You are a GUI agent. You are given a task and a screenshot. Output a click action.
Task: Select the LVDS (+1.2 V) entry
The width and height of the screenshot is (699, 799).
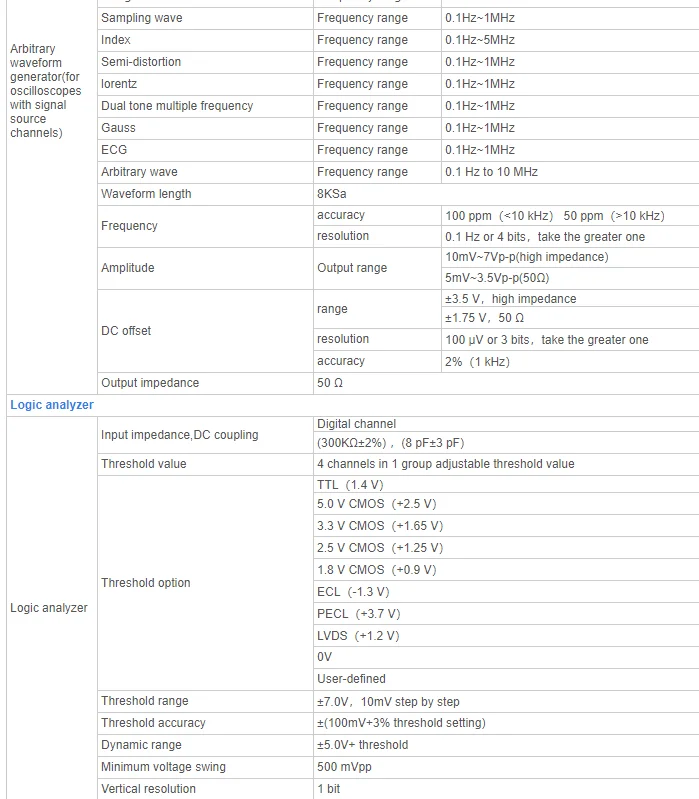coord(358,636)
